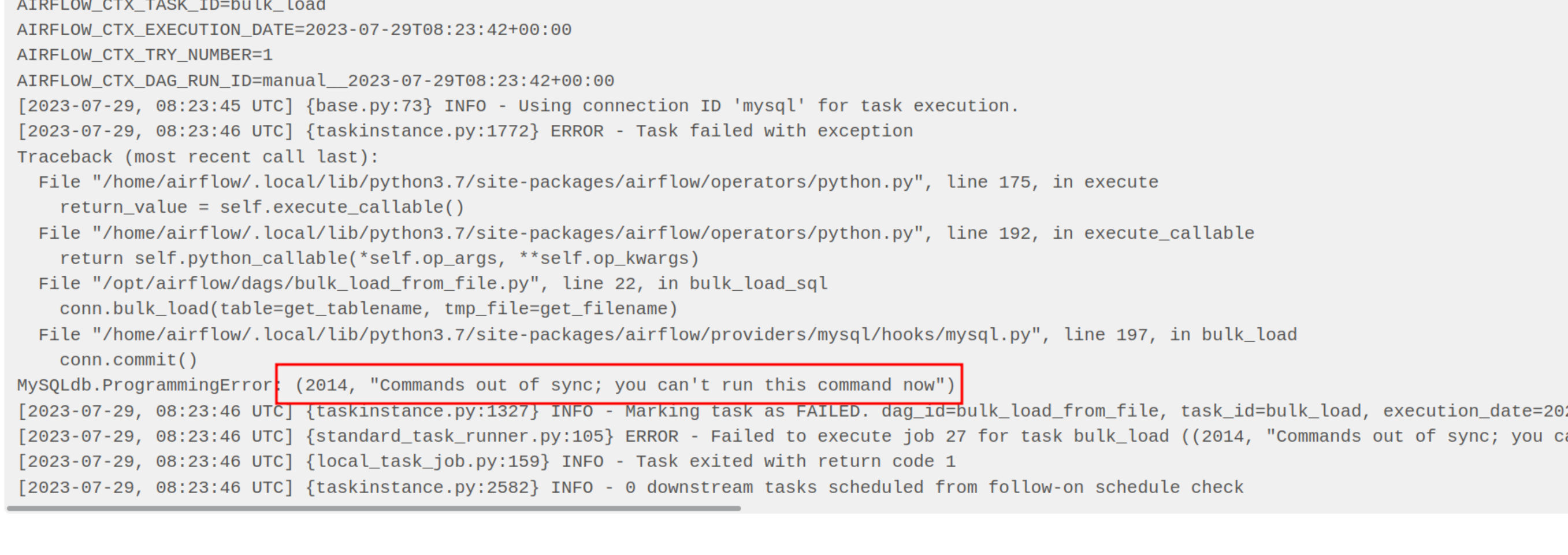This screenshot has width=1568, height=555.
Task: Click the "Task exited with return code 1" line
Action: pos(486,462)
